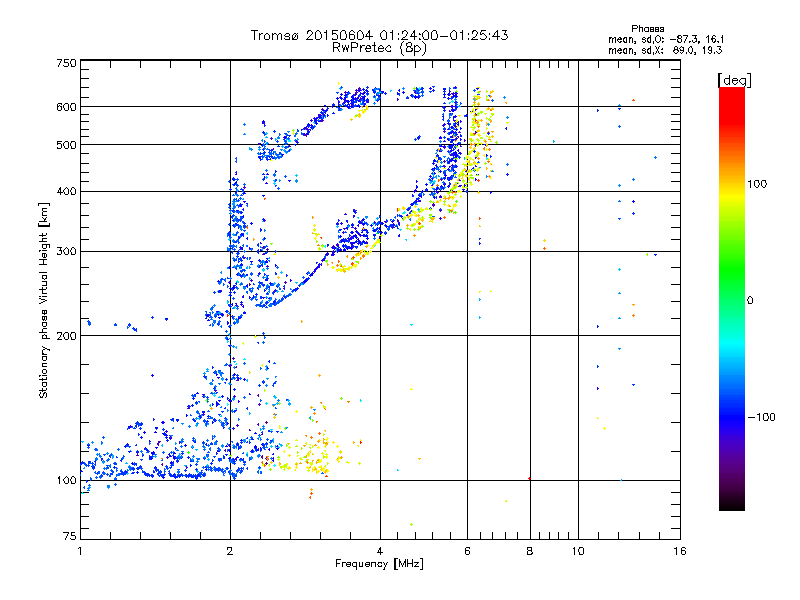This screenshot has height=600, width=800.
Task: Click the plot title 'Tromsø 20150604 01:24:00-01:25:43'
Action: click(379, 35)
